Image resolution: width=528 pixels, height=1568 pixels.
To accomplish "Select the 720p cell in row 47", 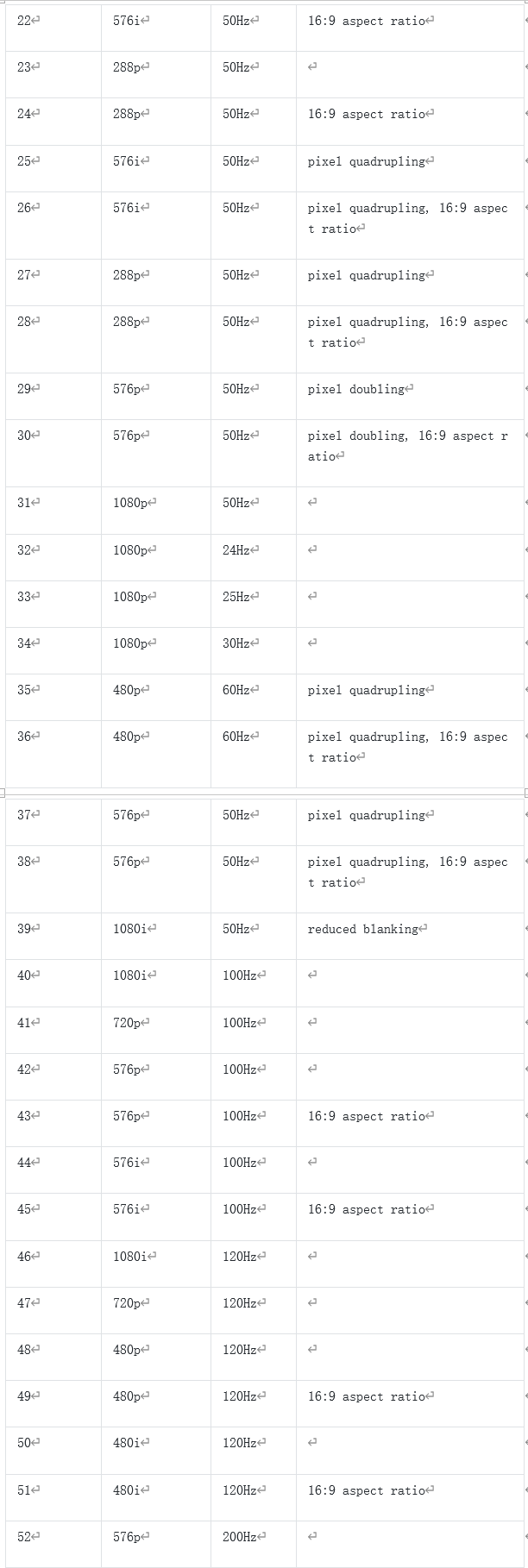I will 156,1310.
